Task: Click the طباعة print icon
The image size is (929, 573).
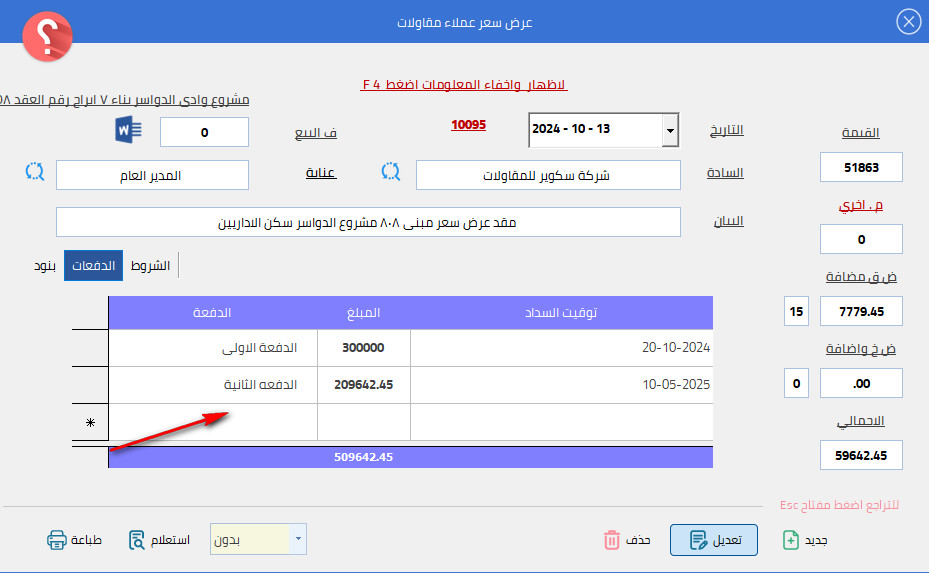Action: pyautogui.click(x=57, y=540)
